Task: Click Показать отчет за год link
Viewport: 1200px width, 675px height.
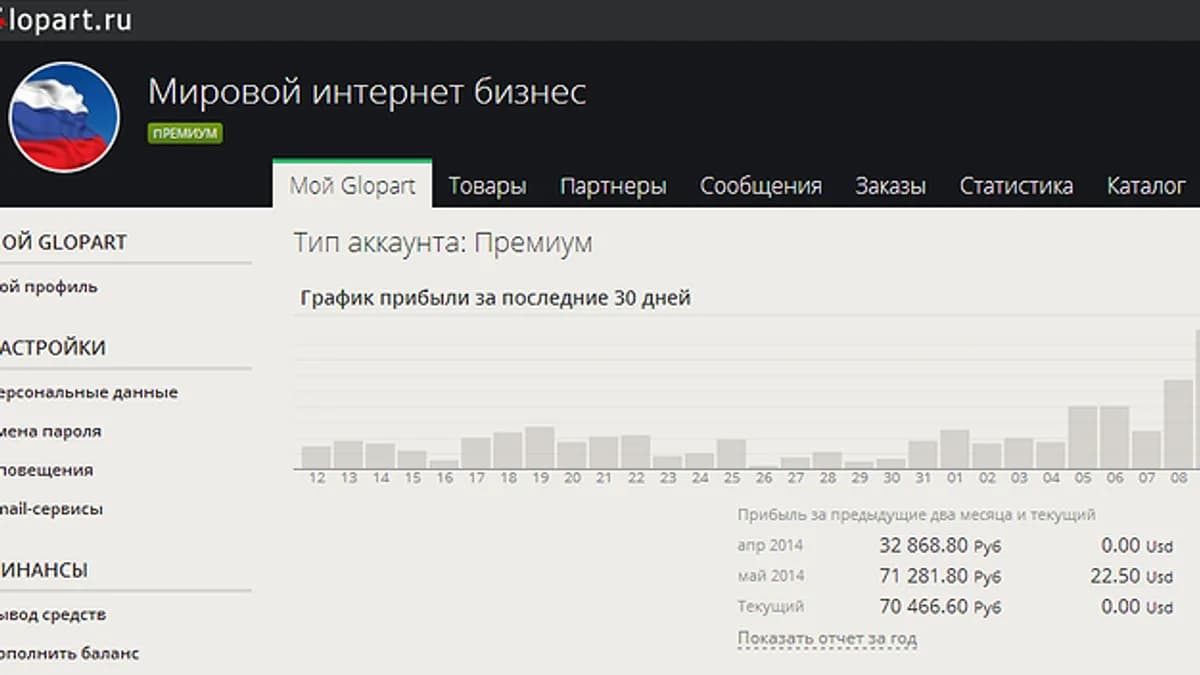Action: click(x=827, y=638)
